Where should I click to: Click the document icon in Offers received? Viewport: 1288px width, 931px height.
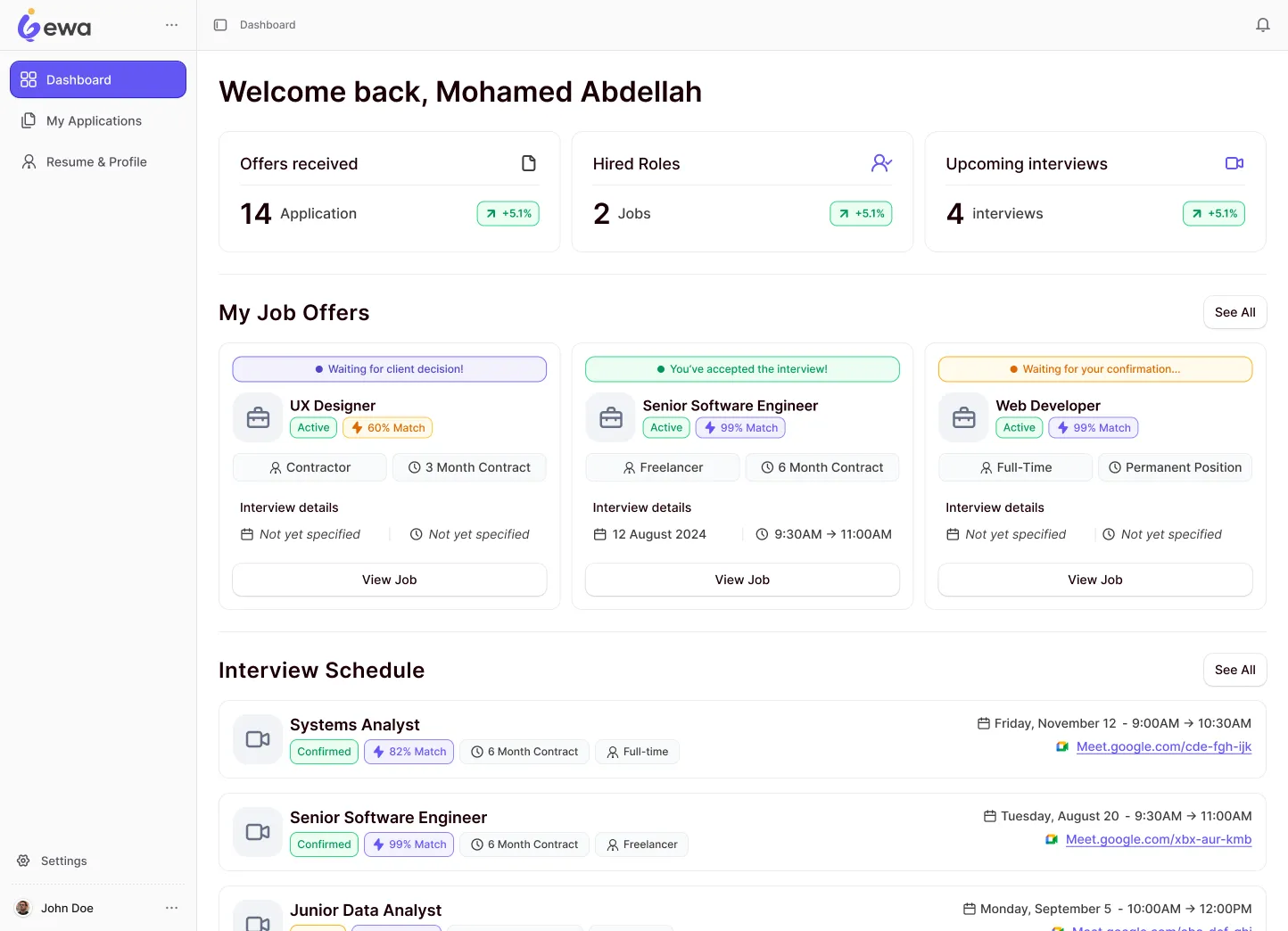click(x=529, y=163)
